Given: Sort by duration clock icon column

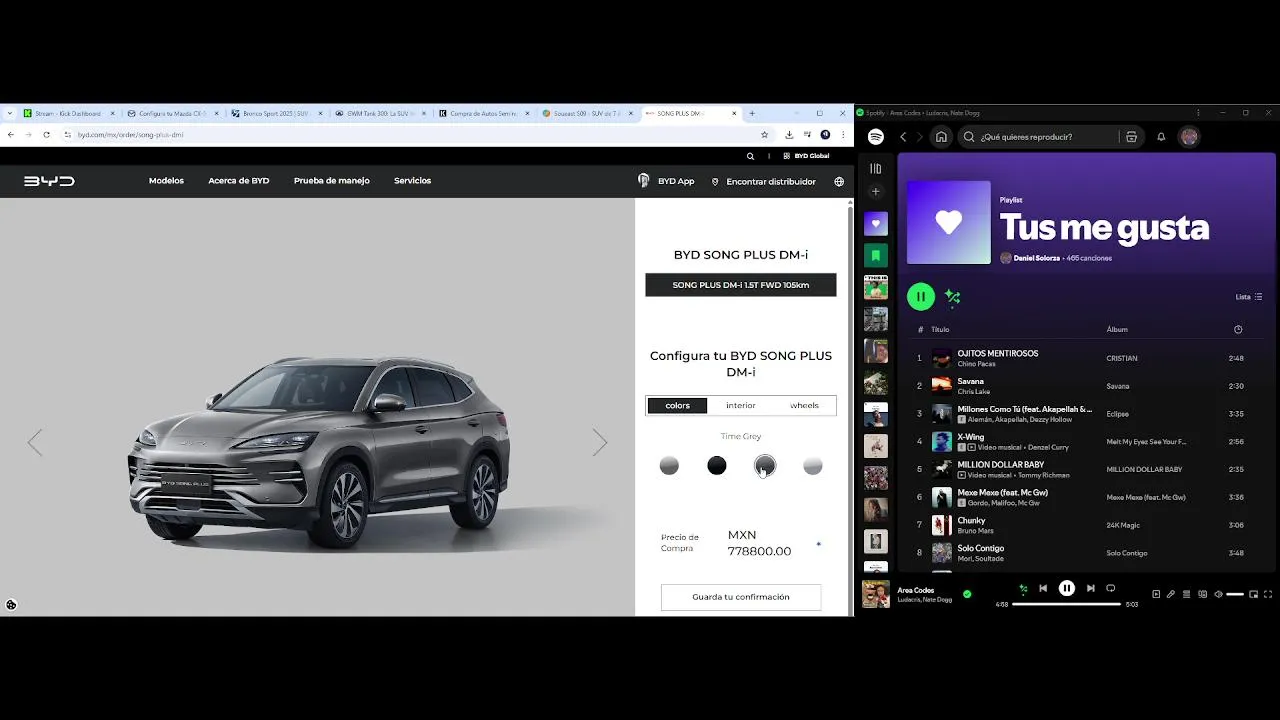Looking at the screenshot, I should coord(1238,329).
